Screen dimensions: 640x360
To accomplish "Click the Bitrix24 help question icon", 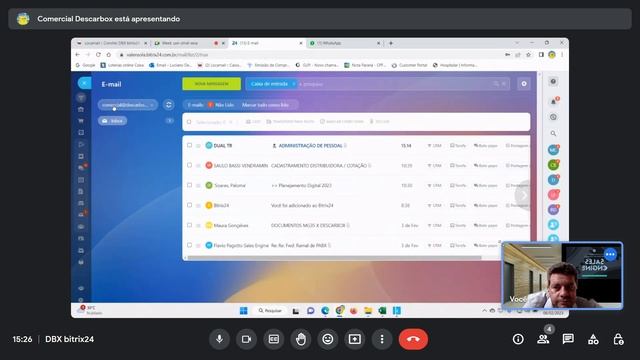I will pyautogui.click(x=553, y=82).
